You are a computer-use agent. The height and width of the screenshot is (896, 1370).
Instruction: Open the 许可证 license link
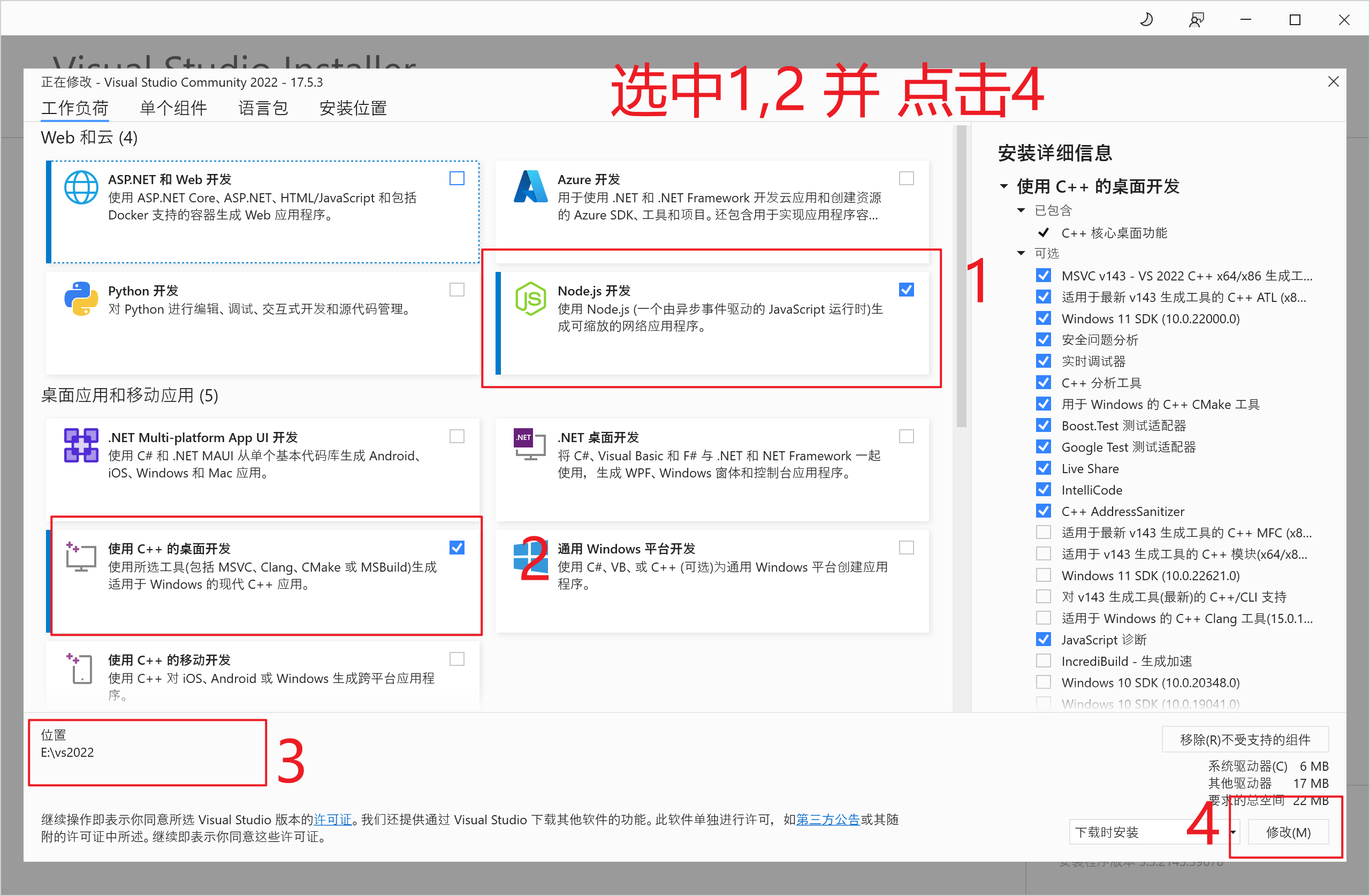[x=333, y=819]
